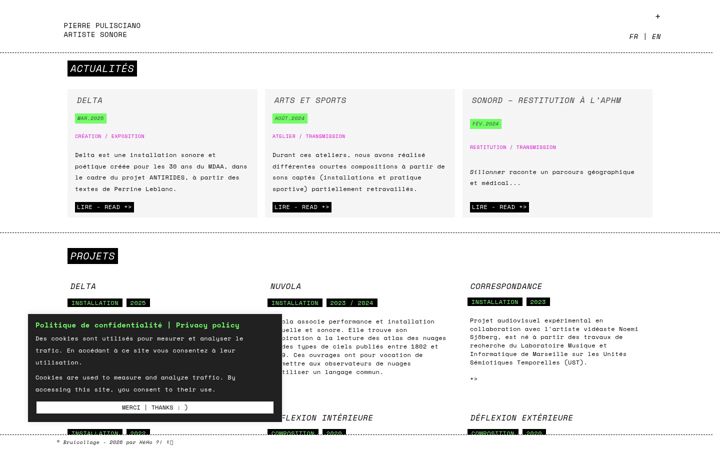Click the Bruicollage footer credit text

[115, 442]
